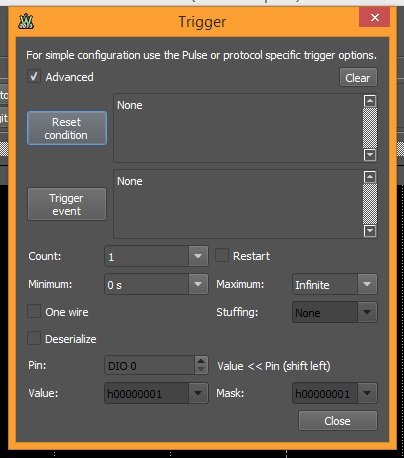The height and width of the screenshot is (458, 404).
Task: Click the Trigger event button
Action: point(67,204)
